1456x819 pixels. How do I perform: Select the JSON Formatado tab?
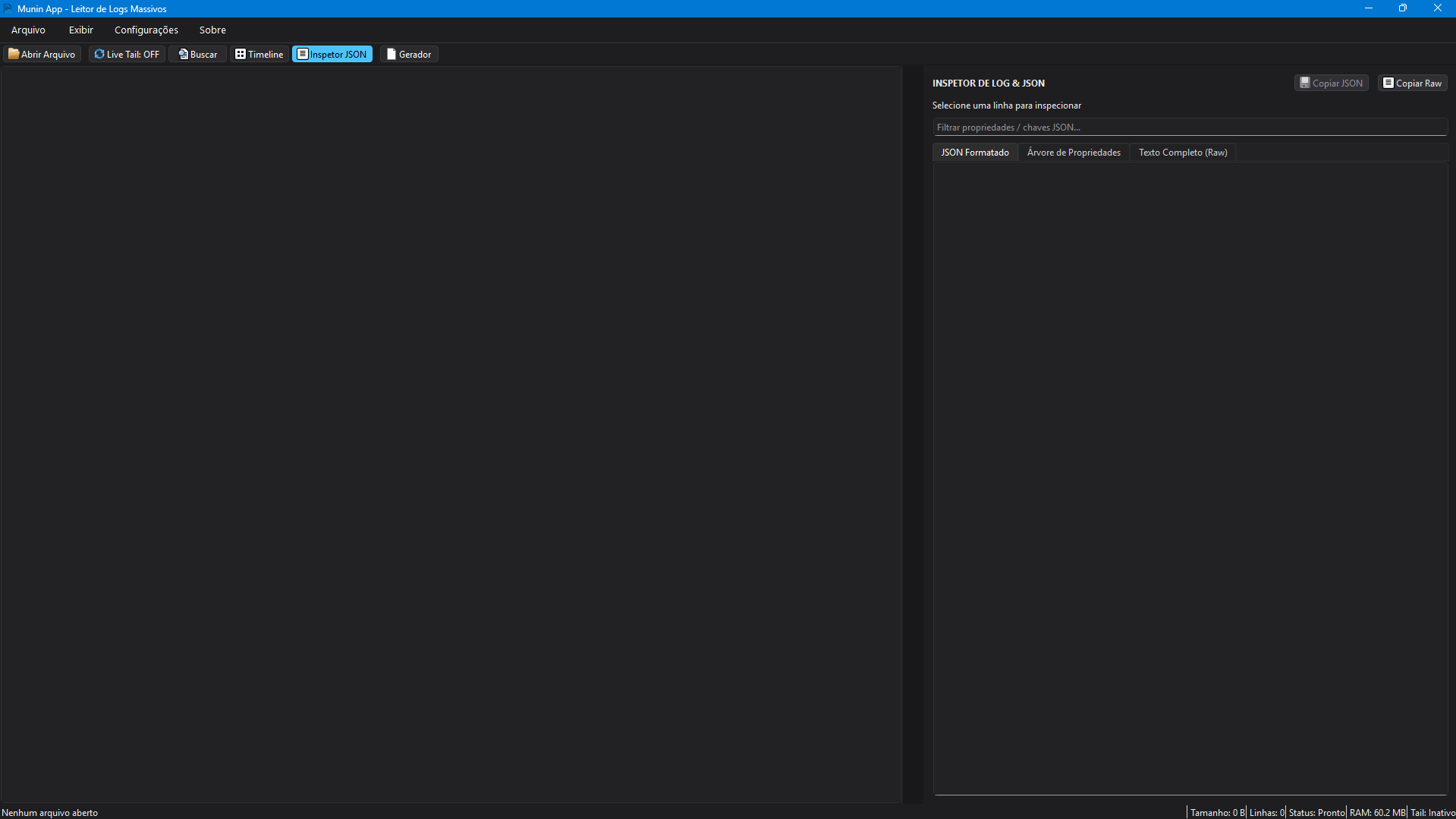[x=975, y=152]
